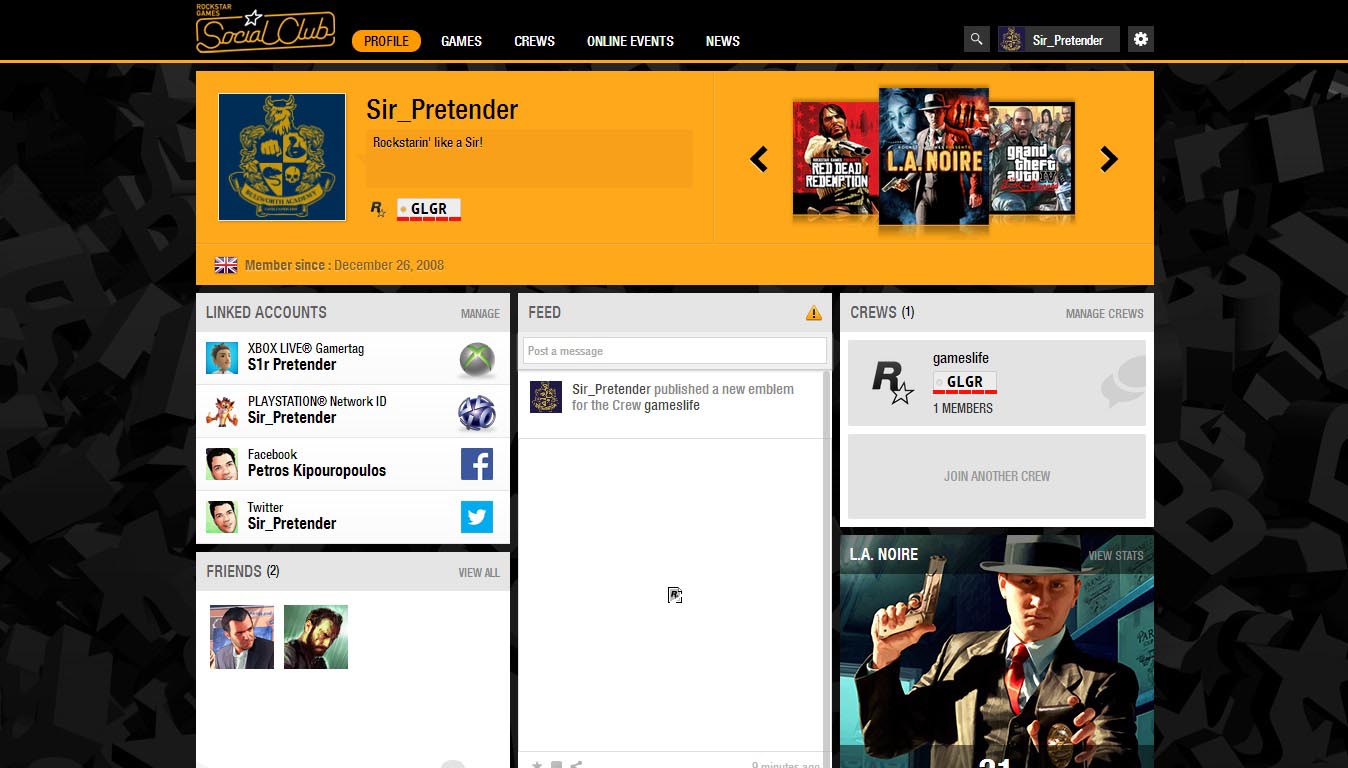Click the Facebook account profile photo
The width and height of the screenshot is (1348, 768).
[x=222, y=464]
